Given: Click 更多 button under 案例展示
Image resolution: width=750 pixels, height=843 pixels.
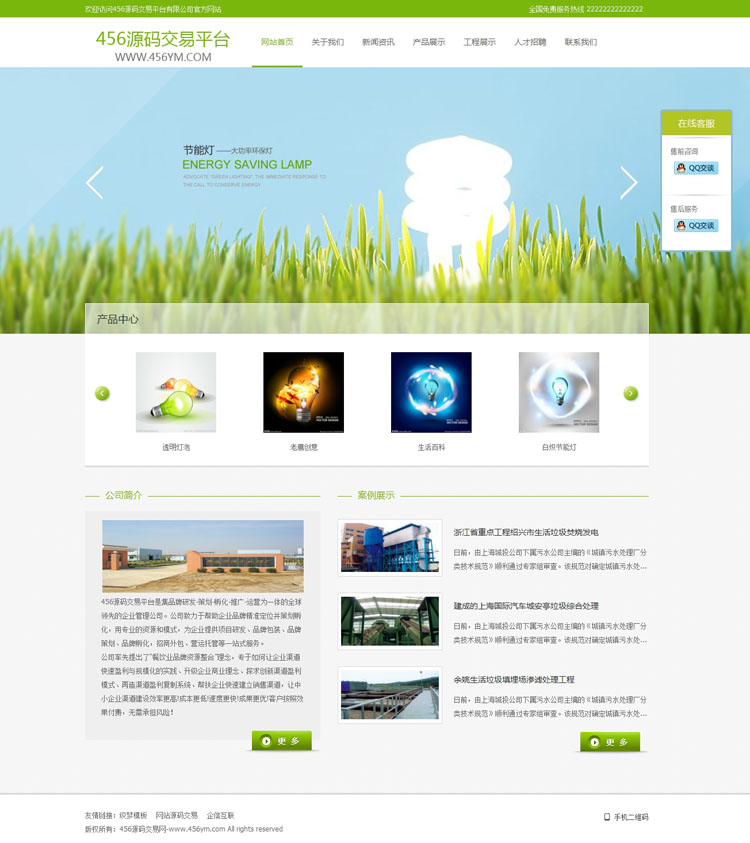Looking at the screenshot, I should pyautogui.click(x=610, y=742).
